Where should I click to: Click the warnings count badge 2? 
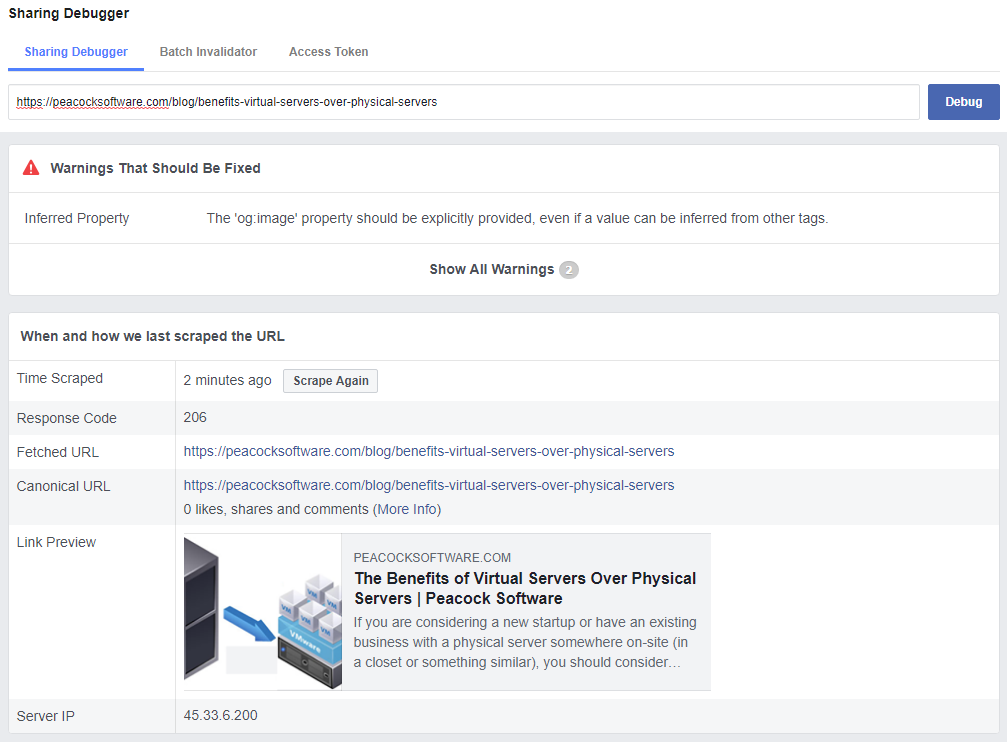pos(568,270)
